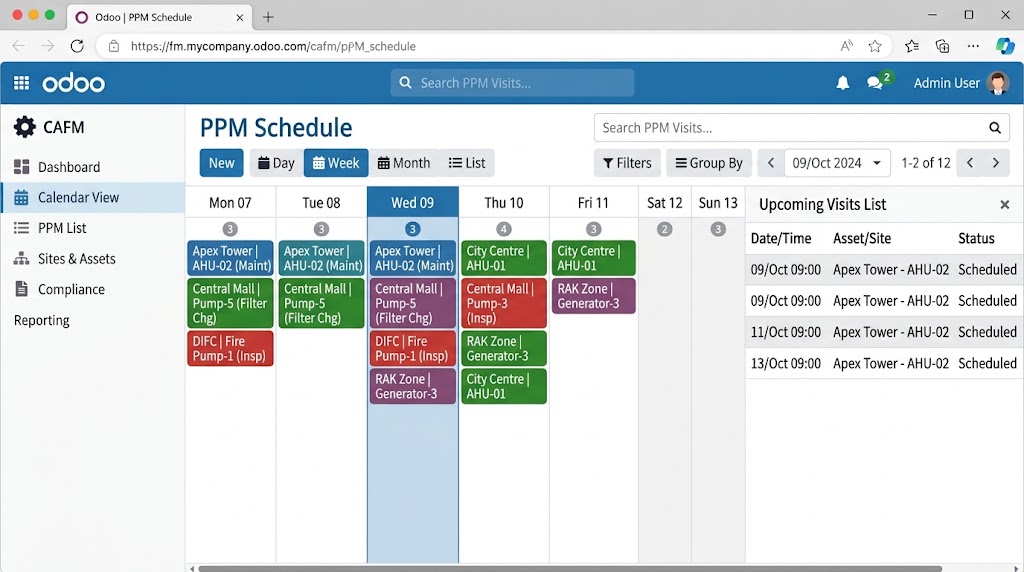Click the browser address bar URL
Viewport: 1024px width, 572px height.
(273, 46)
